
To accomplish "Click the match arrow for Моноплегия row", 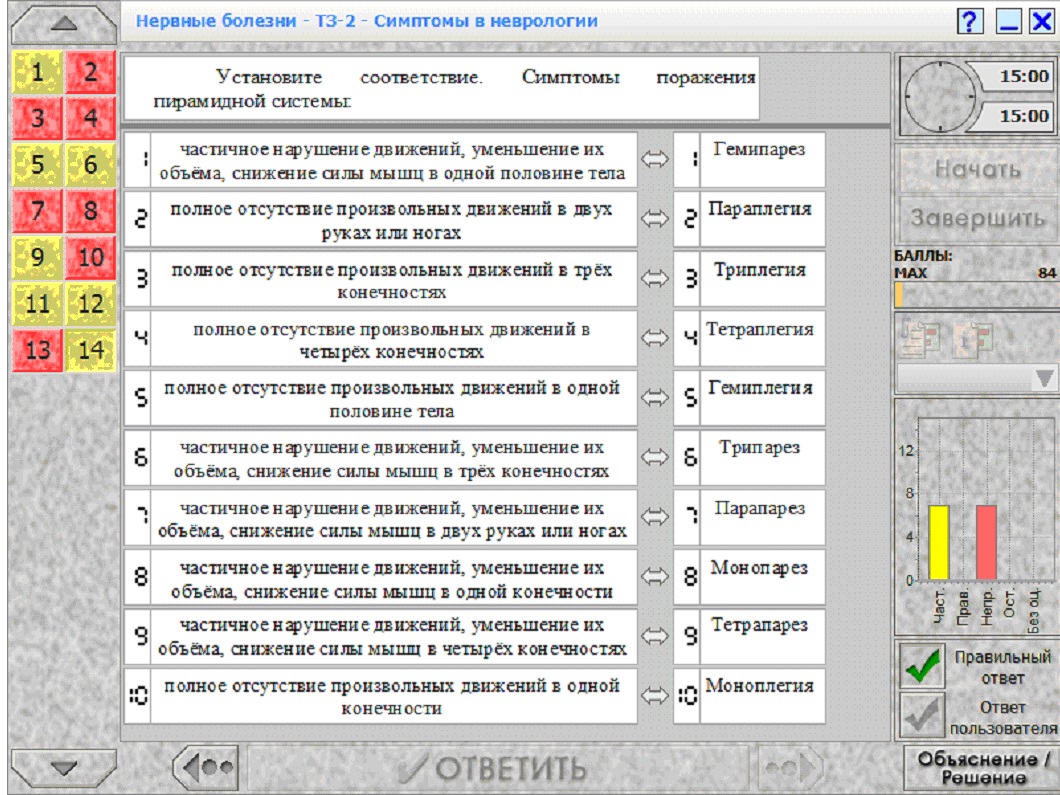I will (x=654, y=695).
